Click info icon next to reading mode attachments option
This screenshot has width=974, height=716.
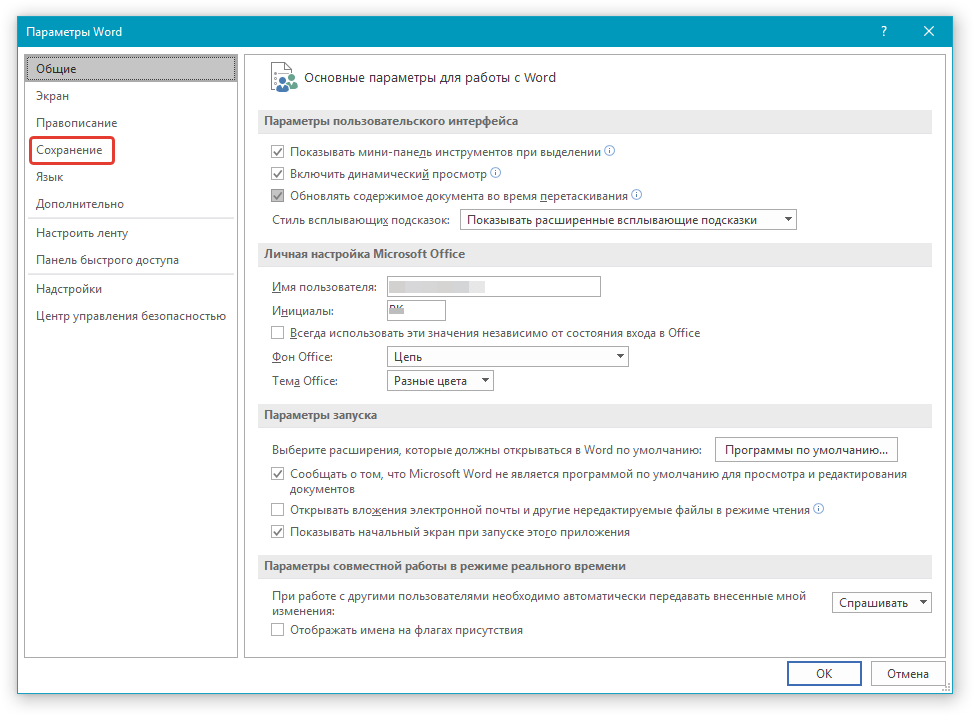tap(819, 509)
